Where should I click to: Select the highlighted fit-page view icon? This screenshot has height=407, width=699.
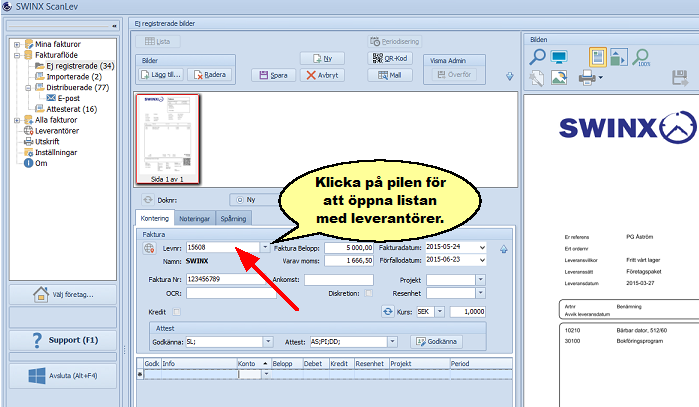[598, 57]
